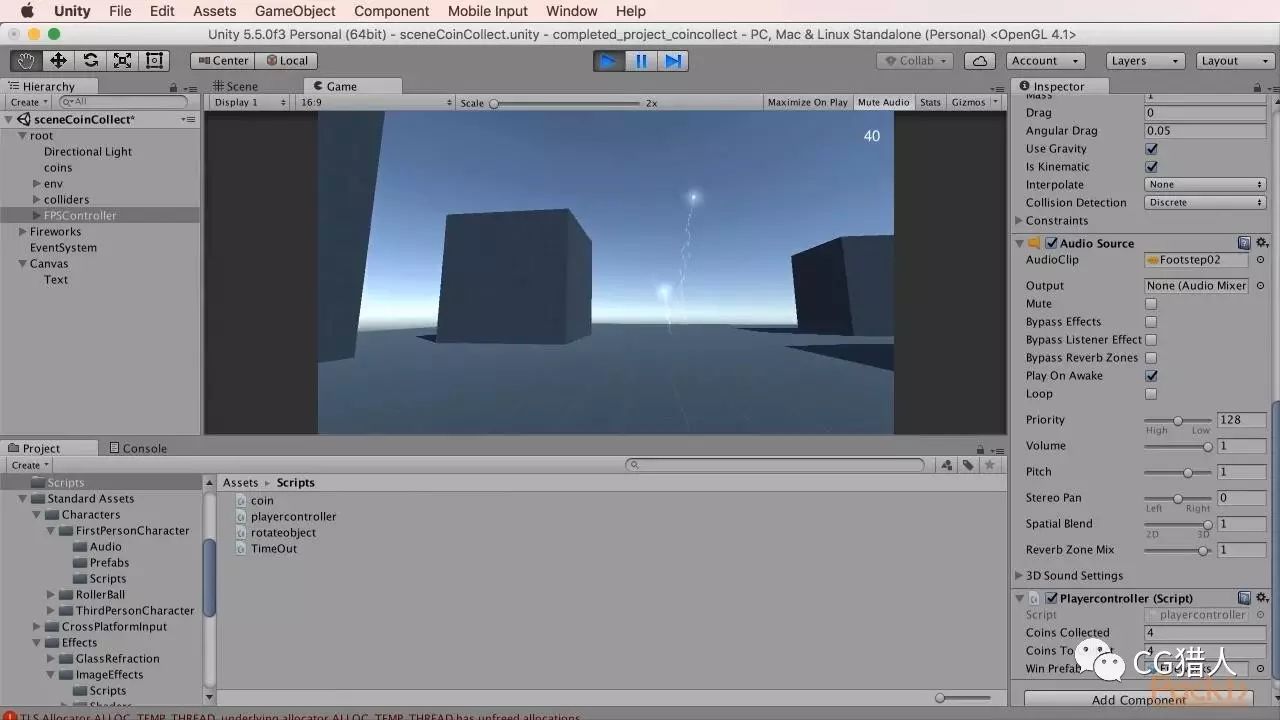Toggle Is Kinematic checkbox
1280x720 pixels.
click(1151, 167)
